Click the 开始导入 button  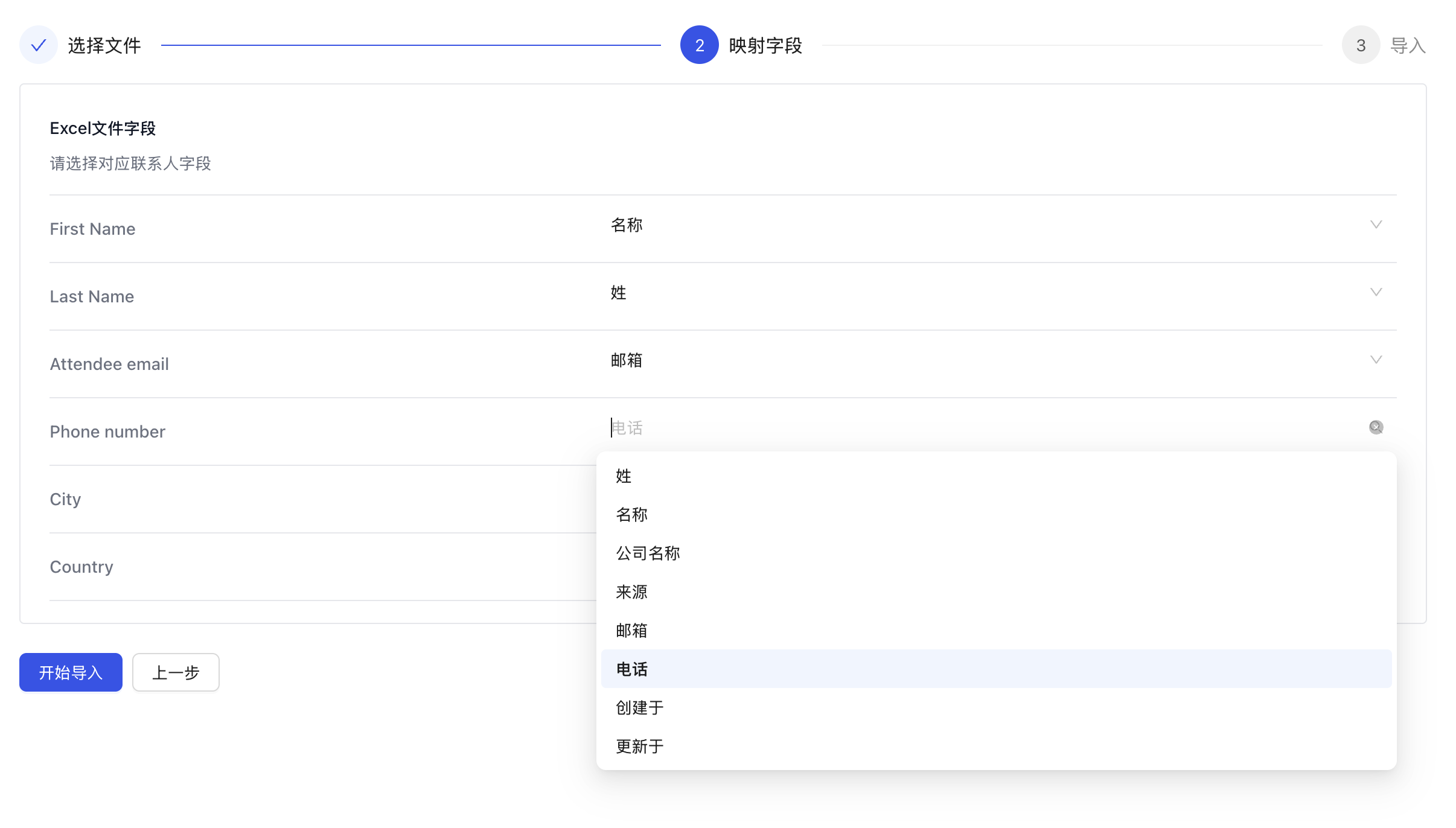tap(70, 672)
